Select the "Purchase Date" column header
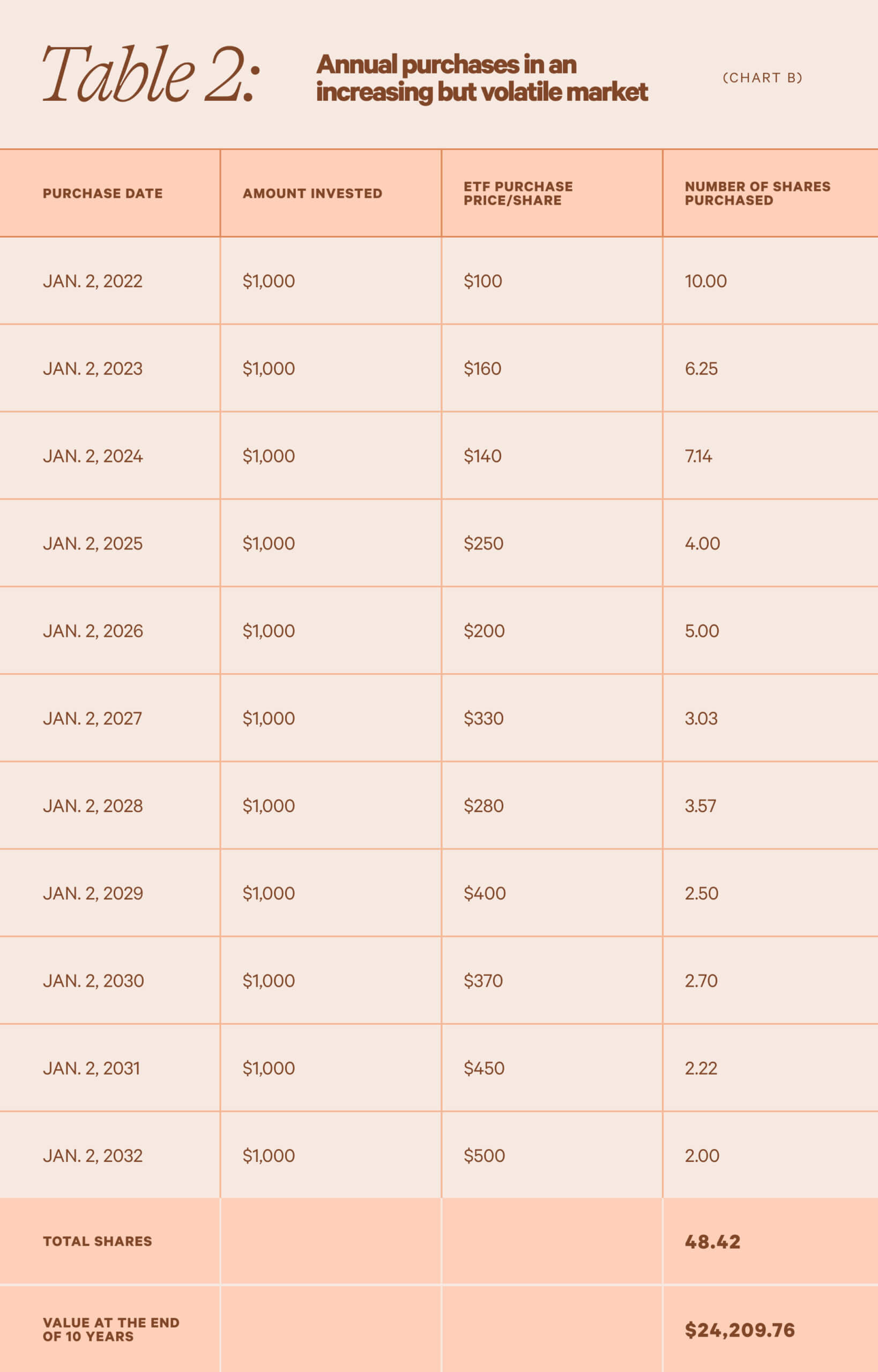Screen dimensions: 878x1372 coord(102,193)
